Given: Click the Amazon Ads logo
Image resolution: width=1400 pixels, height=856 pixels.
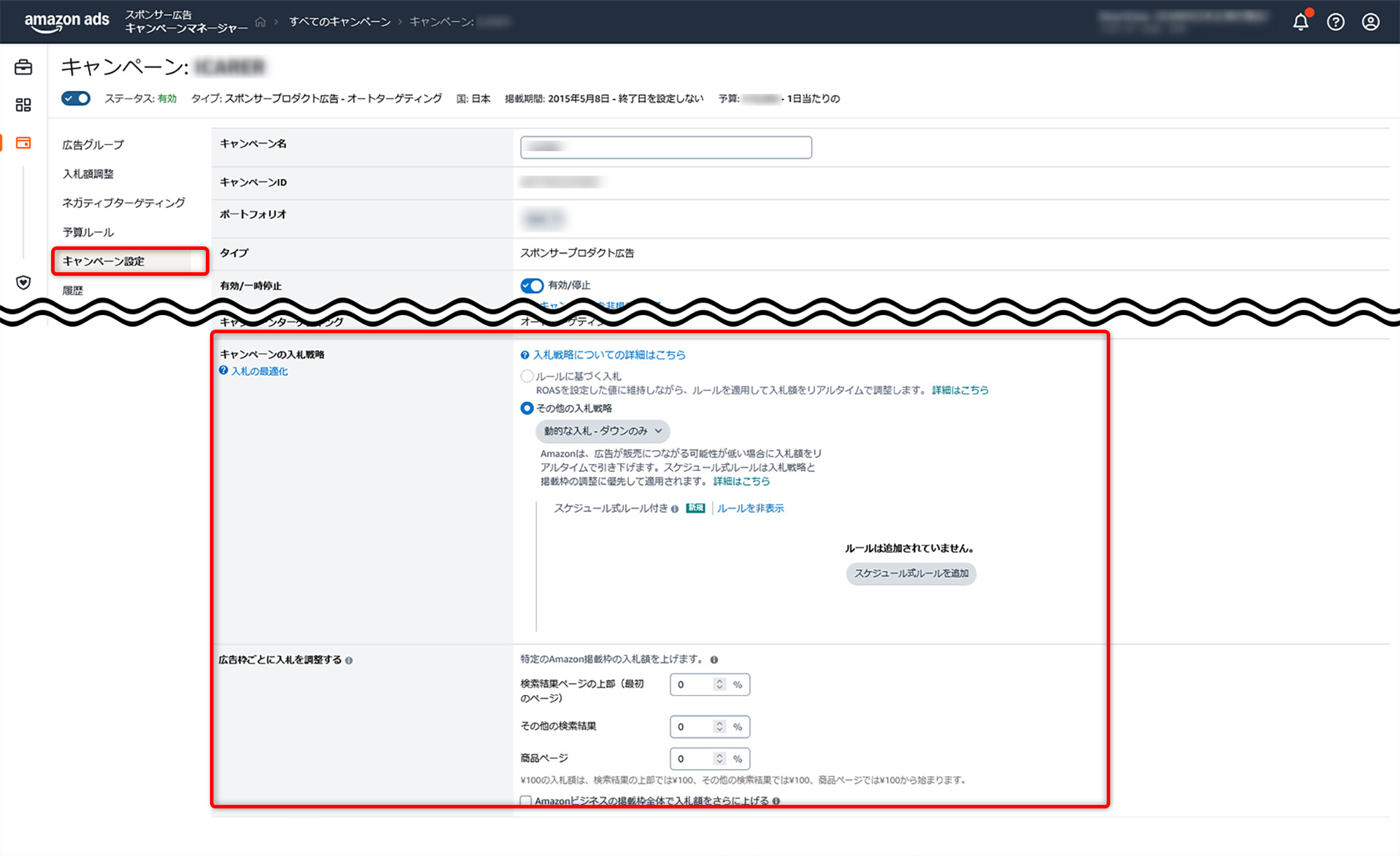Looking at the screenshot, I should tap(66, 21).
